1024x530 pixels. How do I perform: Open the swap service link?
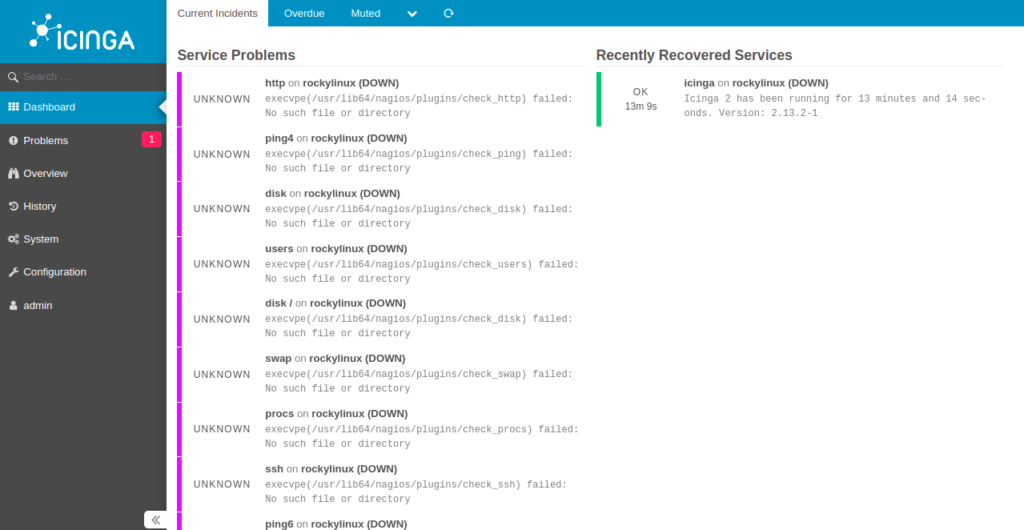(x=278, y=359)
